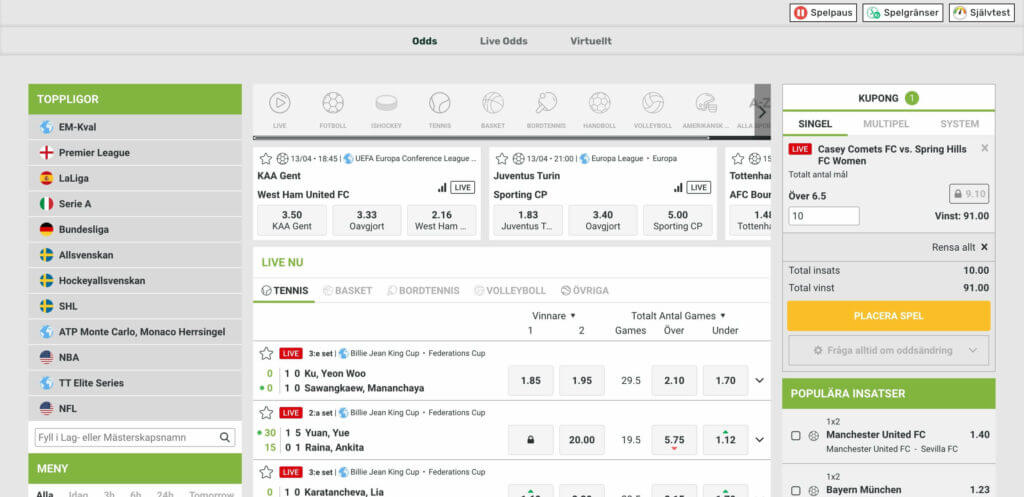Click the search magnifier icon in sidebar
Image resolution: width=1024 pixels, height=497 pixels.
pos(225,438)
